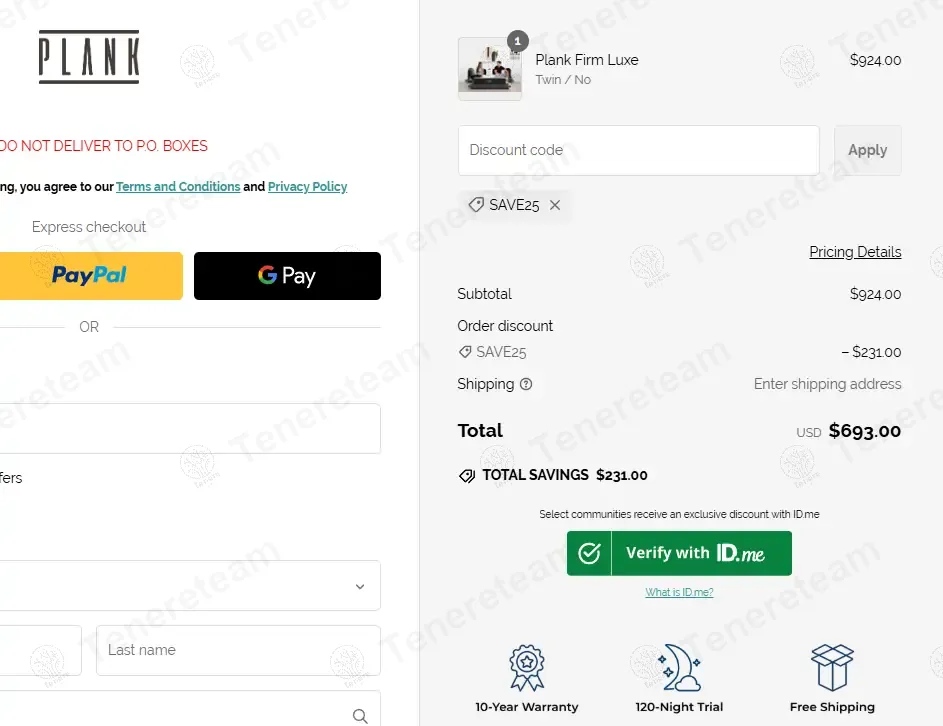
Task: Open Pricing Details
Action: point(855,252)
